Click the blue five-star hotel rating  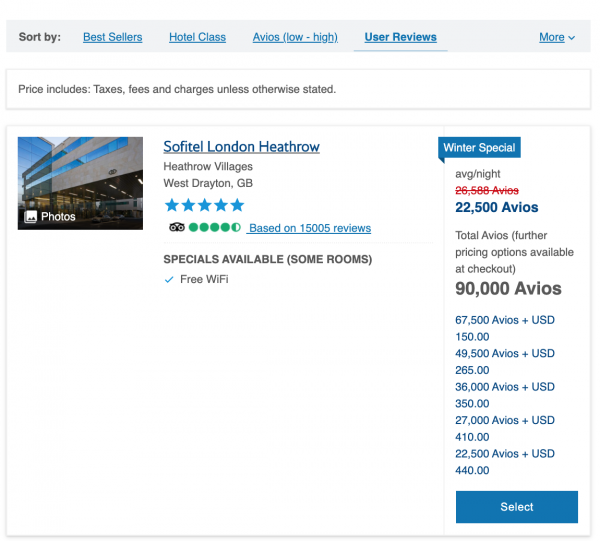(204, 205)
